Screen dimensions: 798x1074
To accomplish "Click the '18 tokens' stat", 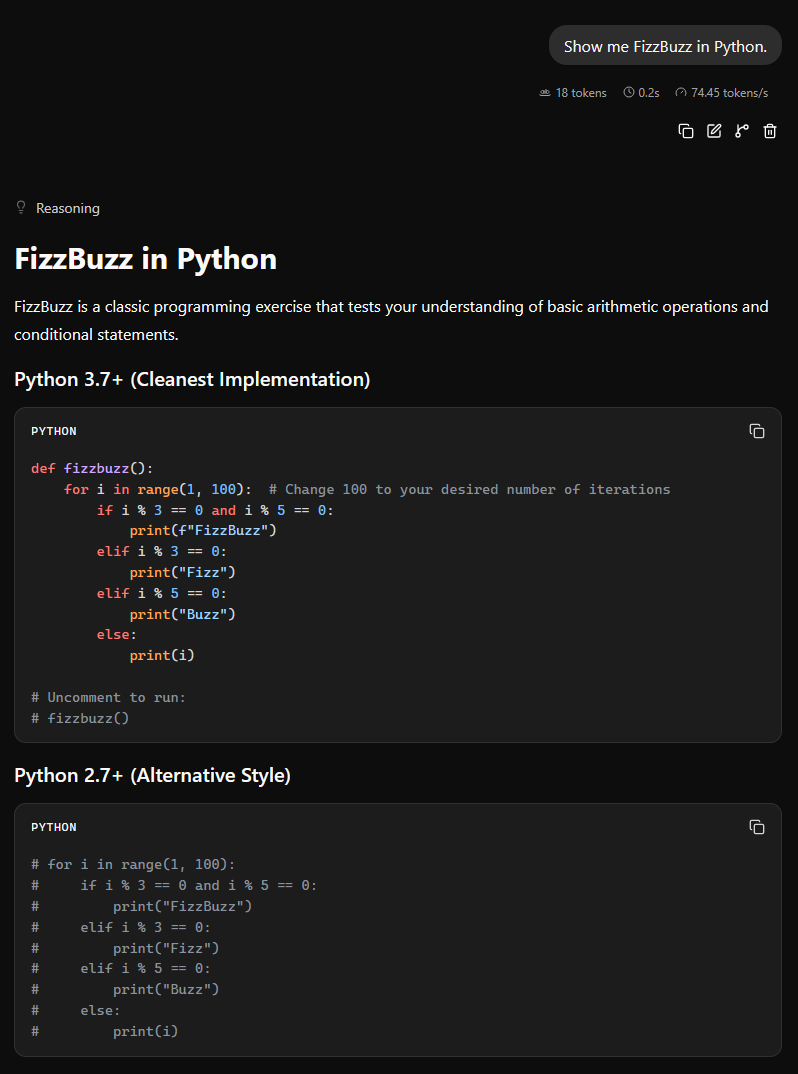I will tap(573, 92).
